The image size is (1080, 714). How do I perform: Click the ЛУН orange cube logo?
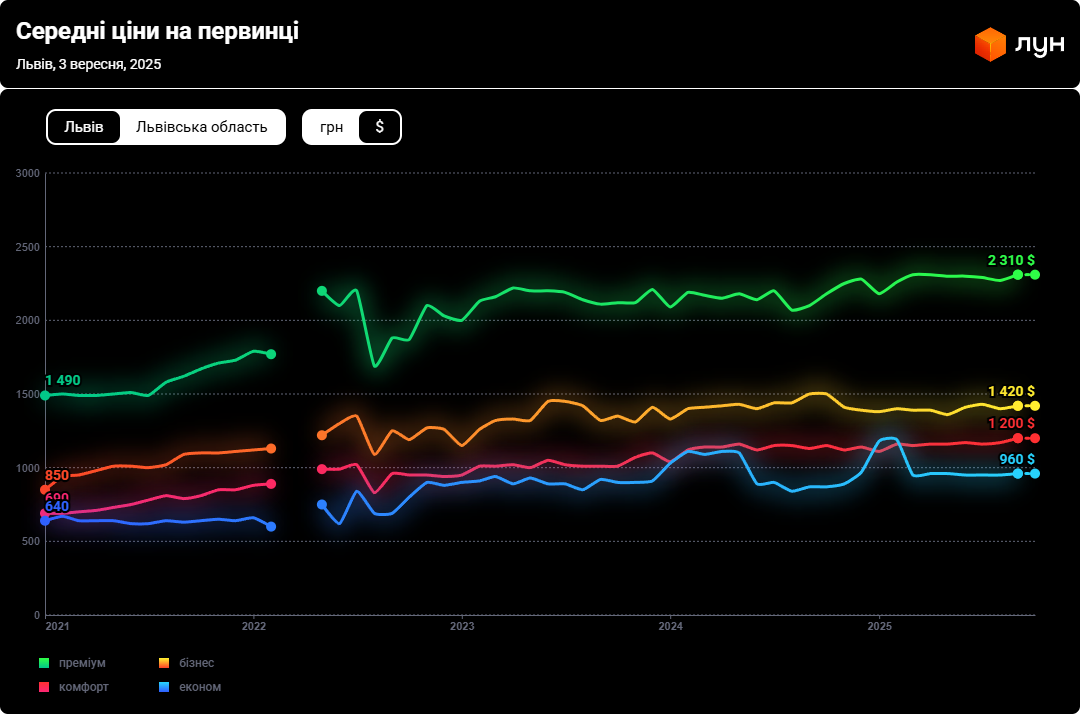coord(990,45)
